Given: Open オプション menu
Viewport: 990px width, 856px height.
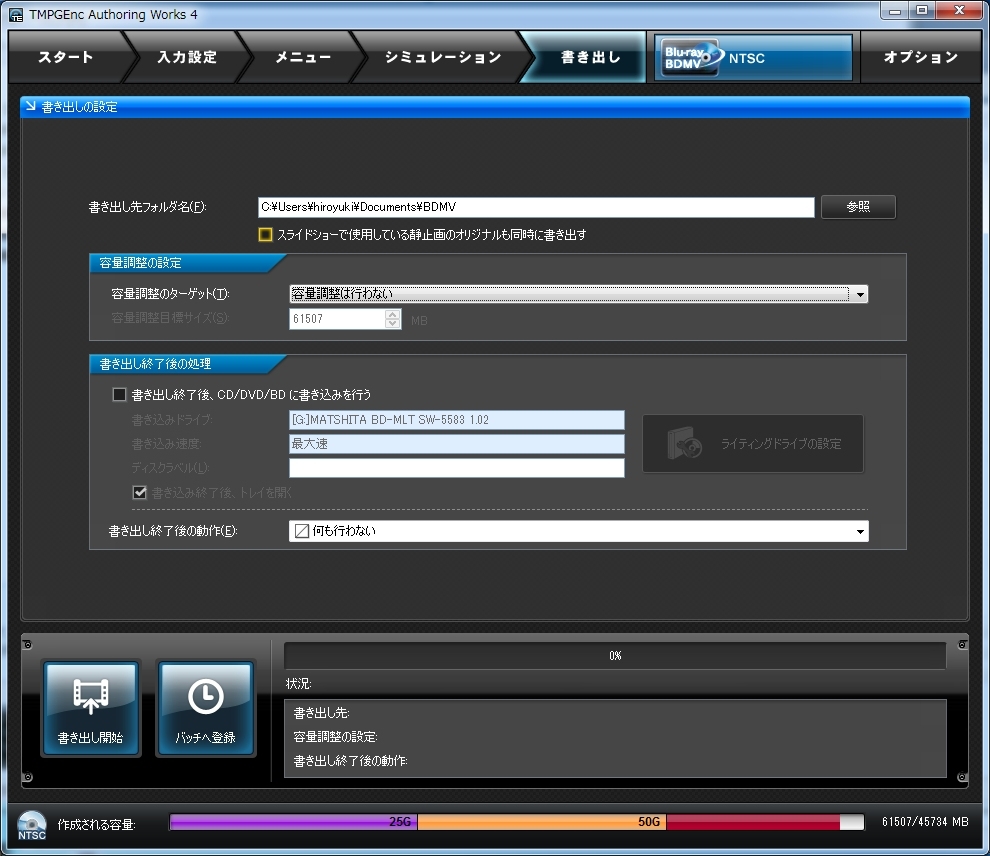Looking at the screenshot, I should pyautogui.click(x=921, y=57).
